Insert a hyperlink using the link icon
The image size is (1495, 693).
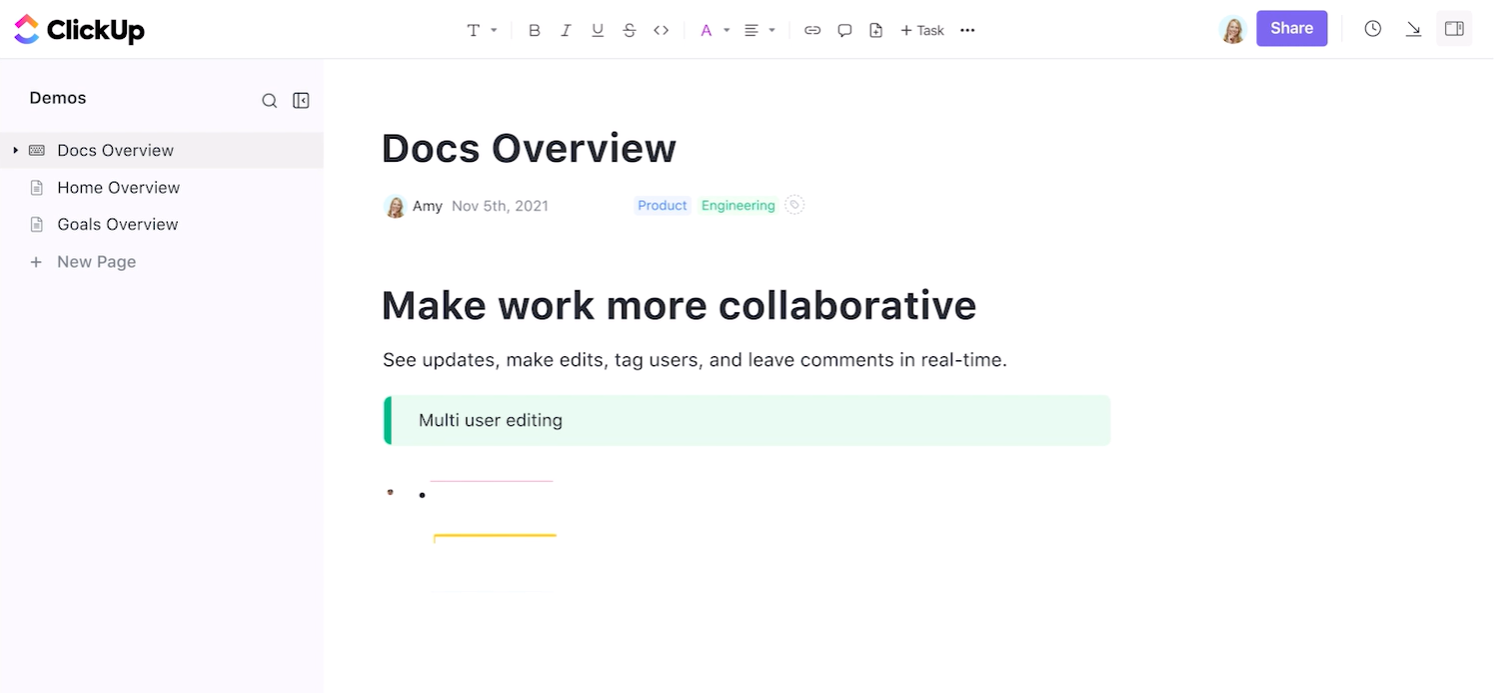coord(813,30)
